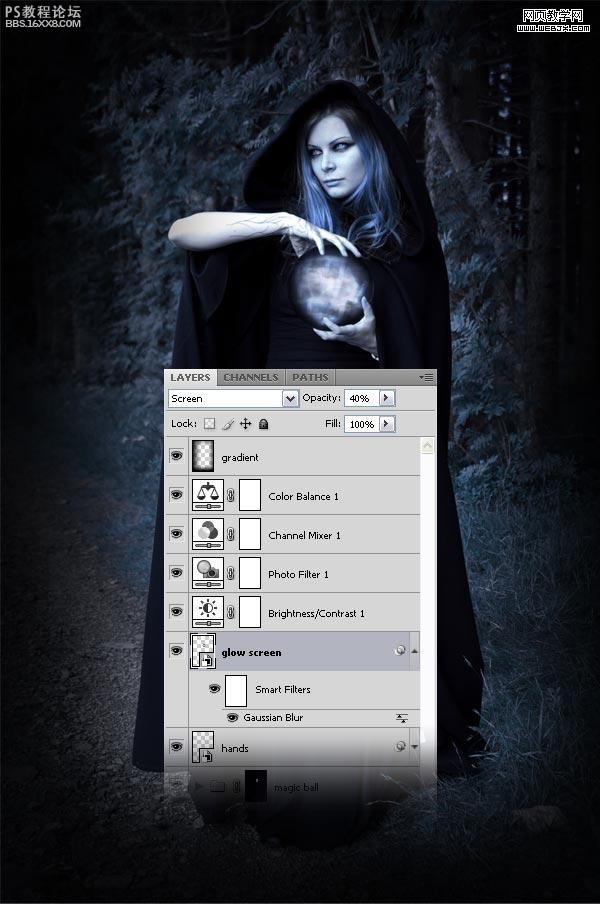This screenshot has height=904, width=600.
Task: Click the hands smart object thumbnail
Action: coord(203,747)
